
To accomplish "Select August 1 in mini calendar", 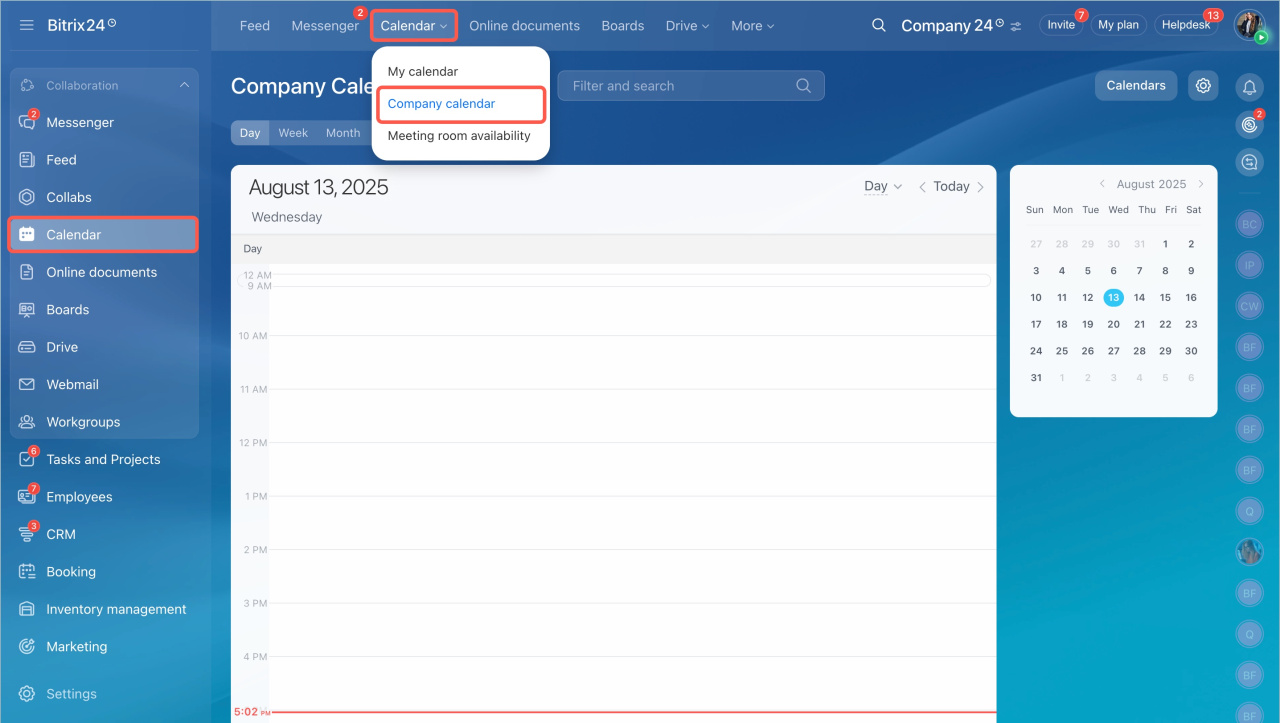I will coord(1165,244).
